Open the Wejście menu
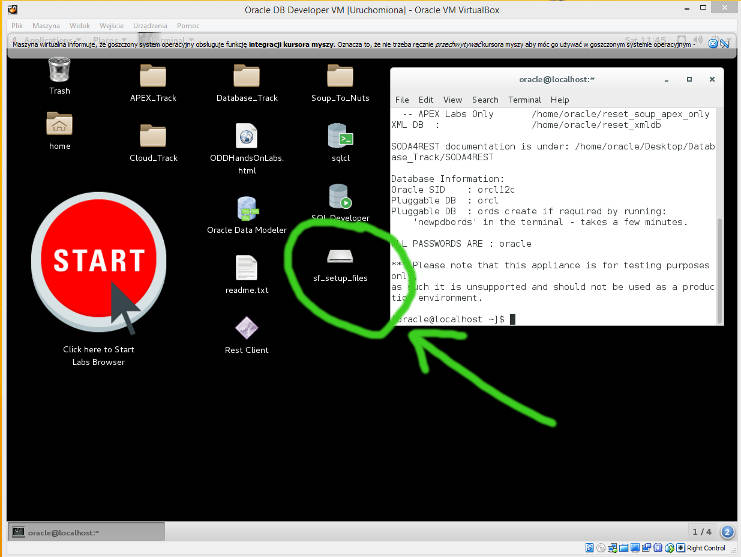Viewport: 741px width, 557px height. click(111, 26)
